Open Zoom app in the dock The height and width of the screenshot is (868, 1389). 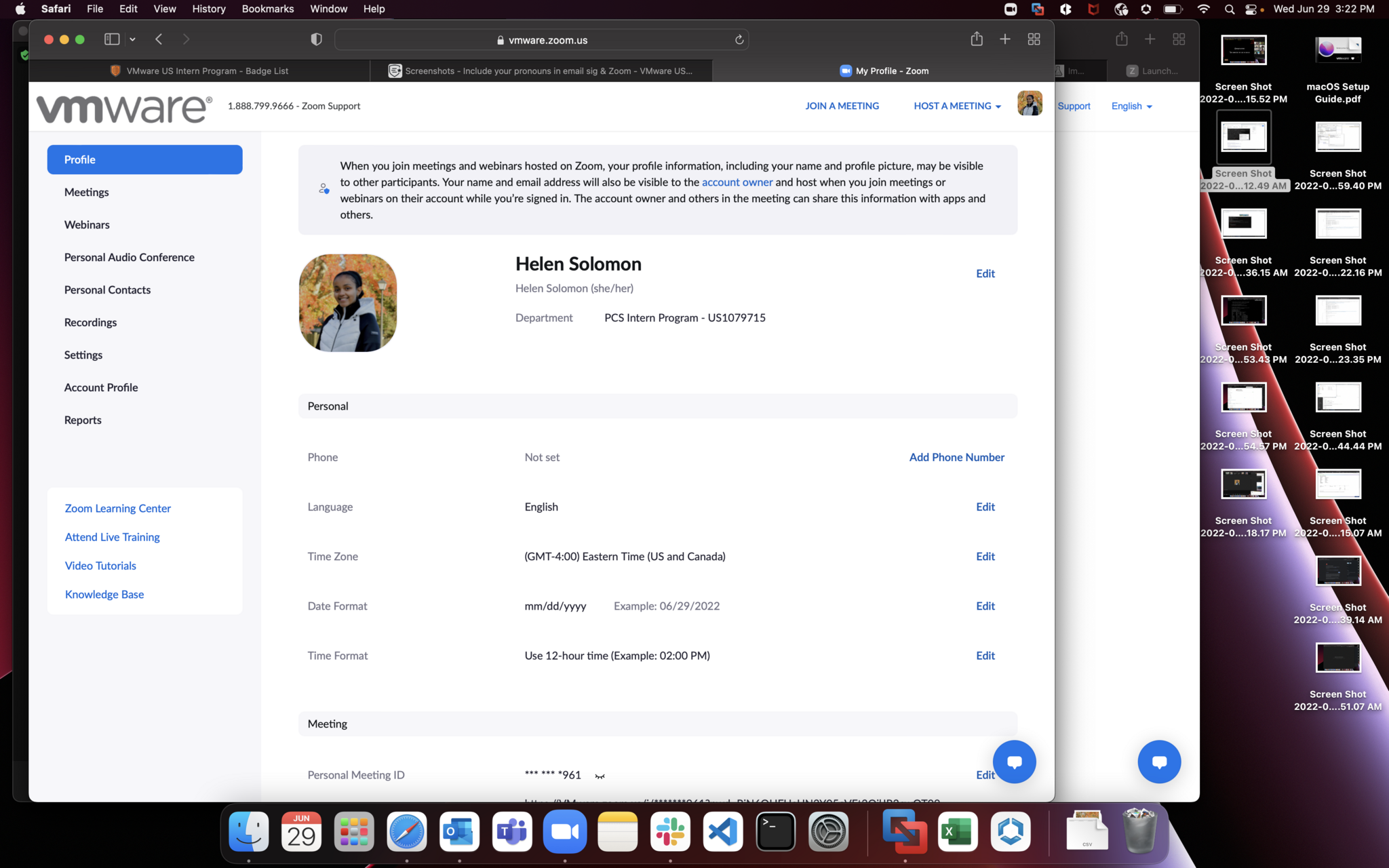pos(564,831)
